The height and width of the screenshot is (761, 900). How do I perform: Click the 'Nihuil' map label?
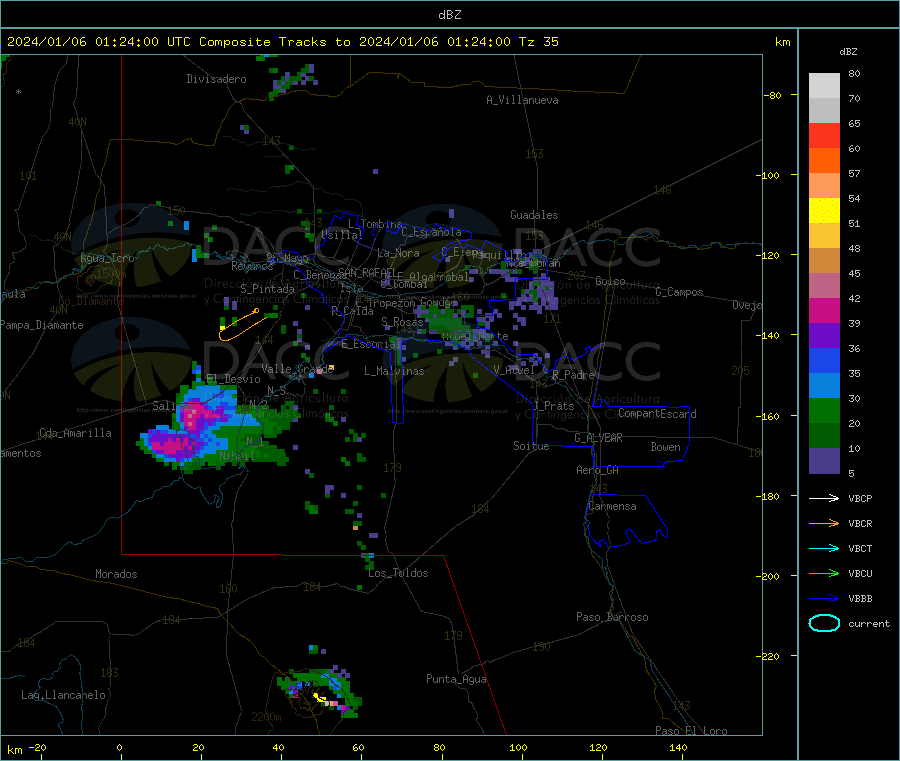pos(236,456)
